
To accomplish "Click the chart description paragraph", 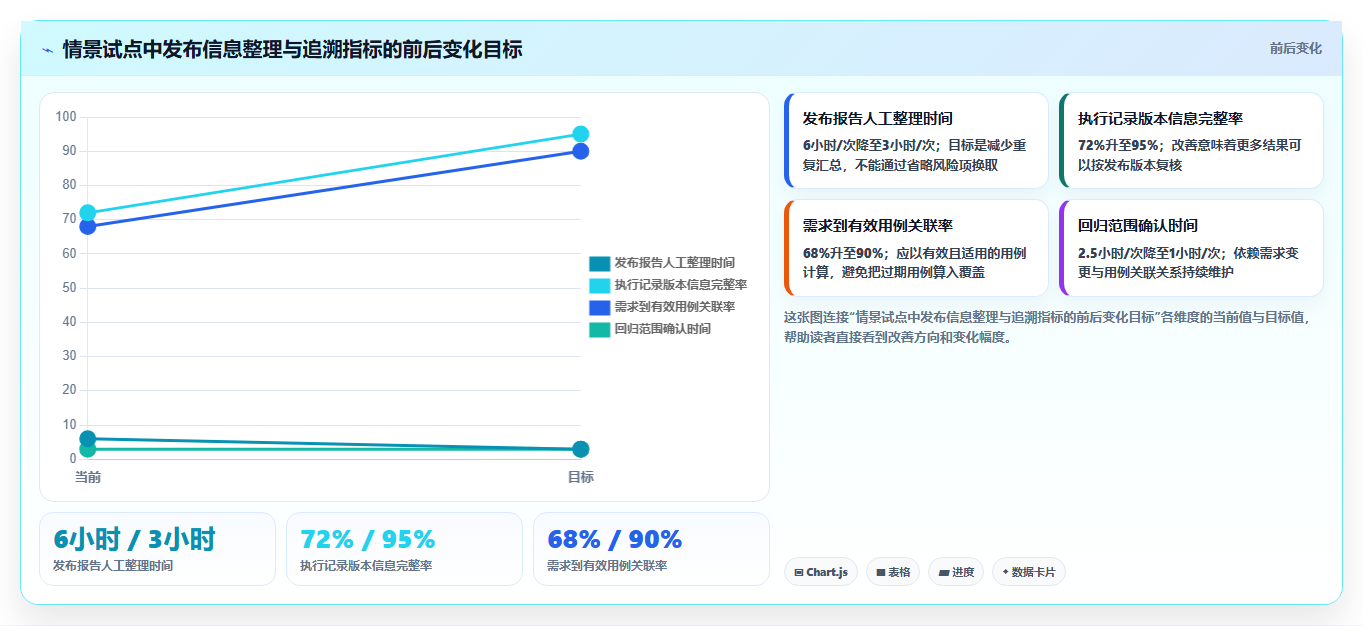I will click(1047, 327).
